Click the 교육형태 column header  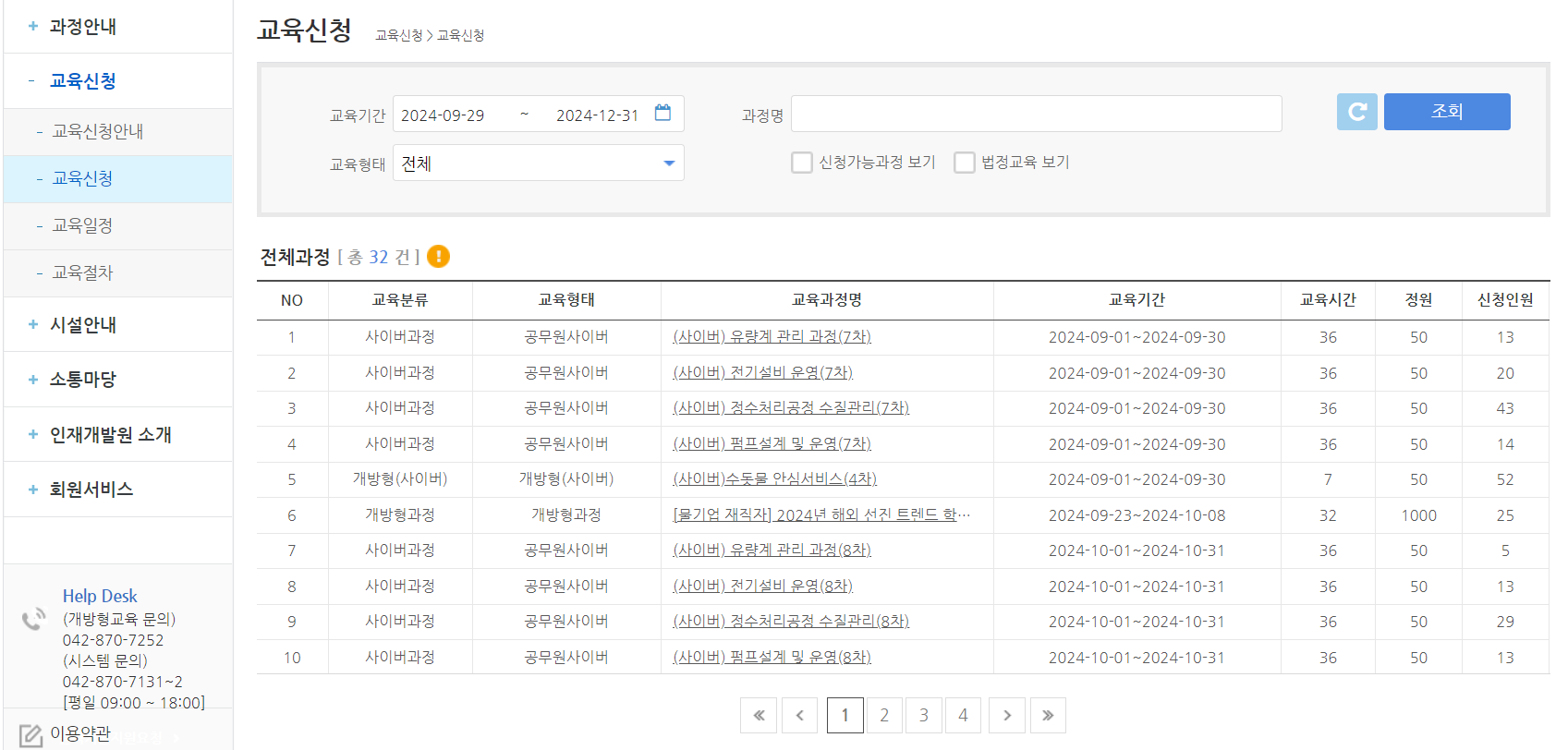tap(566, 300)
